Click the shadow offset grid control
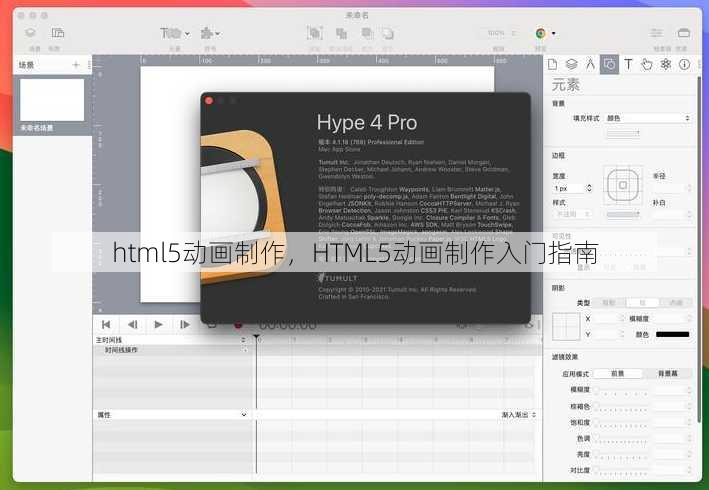The image size is (709, 490). (x=566, y=326)
